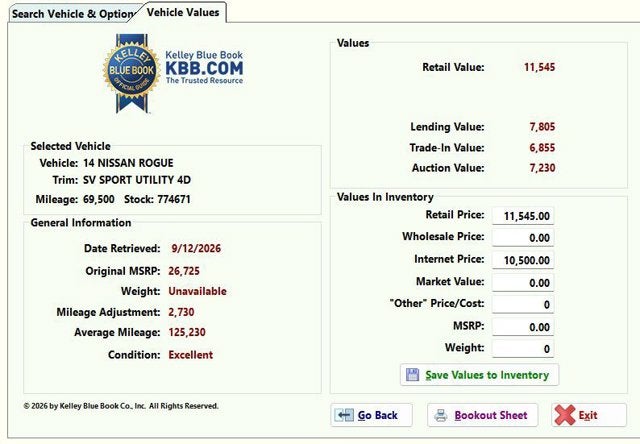Click the printer icon on Bookout Sheet

tap(441, 415)
